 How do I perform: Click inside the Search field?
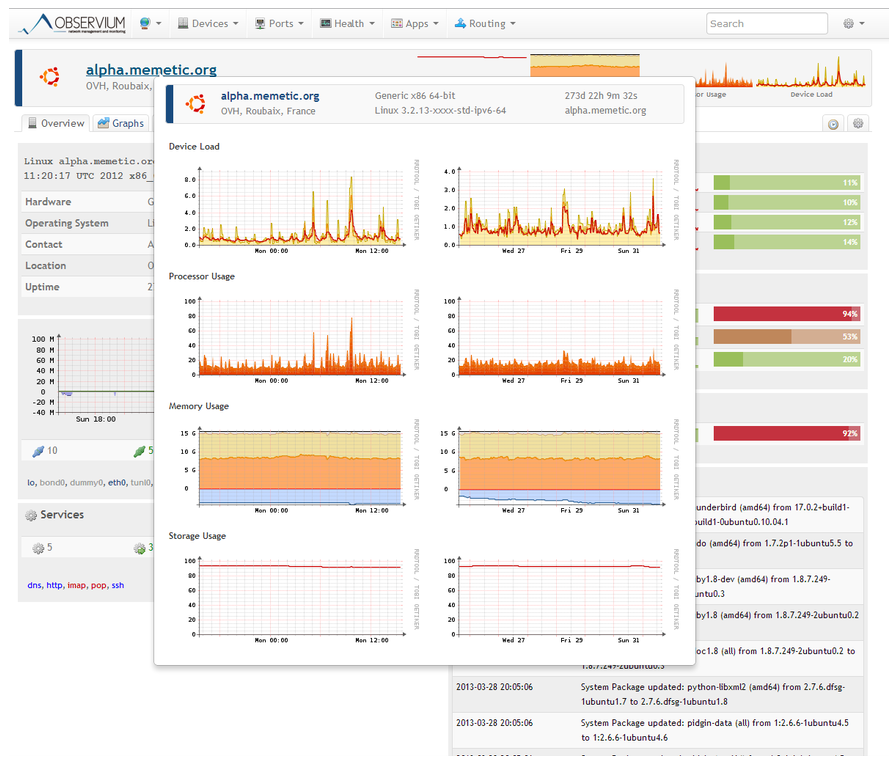tap(766, 22)
